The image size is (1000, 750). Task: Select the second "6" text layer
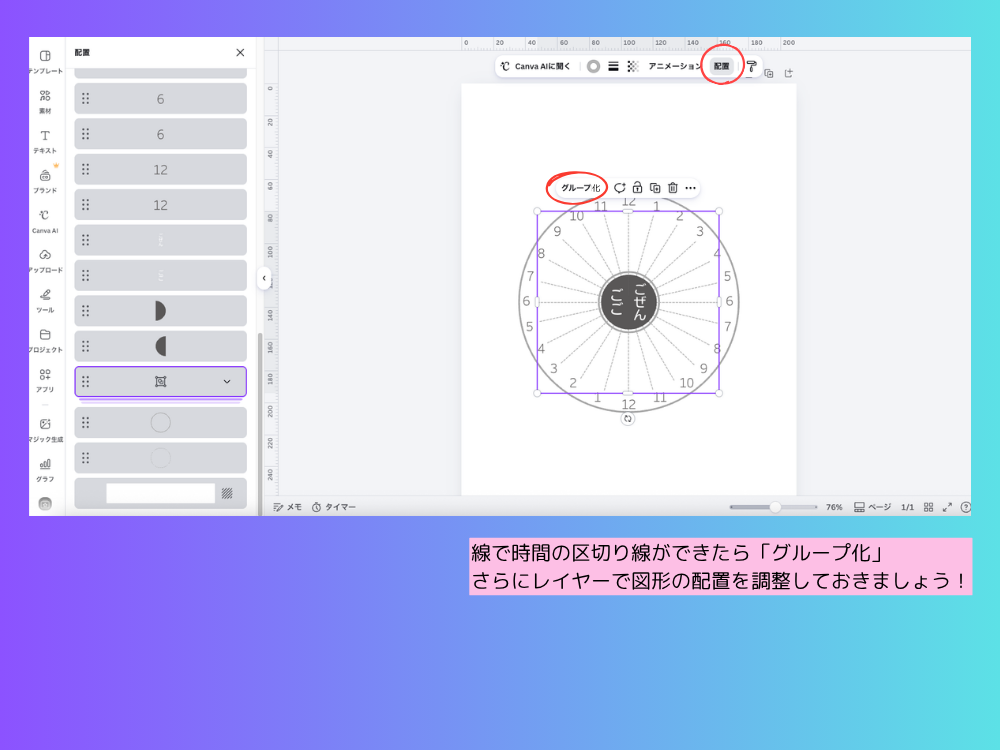(161, 134)
